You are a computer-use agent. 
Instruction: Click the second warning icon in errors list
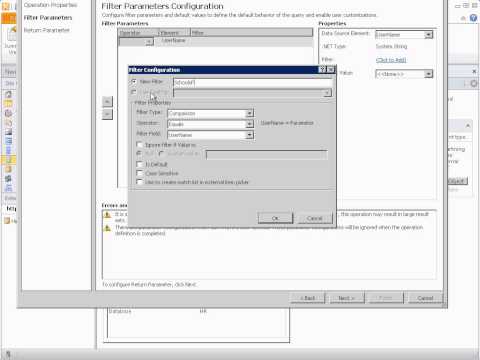point(107,228)
